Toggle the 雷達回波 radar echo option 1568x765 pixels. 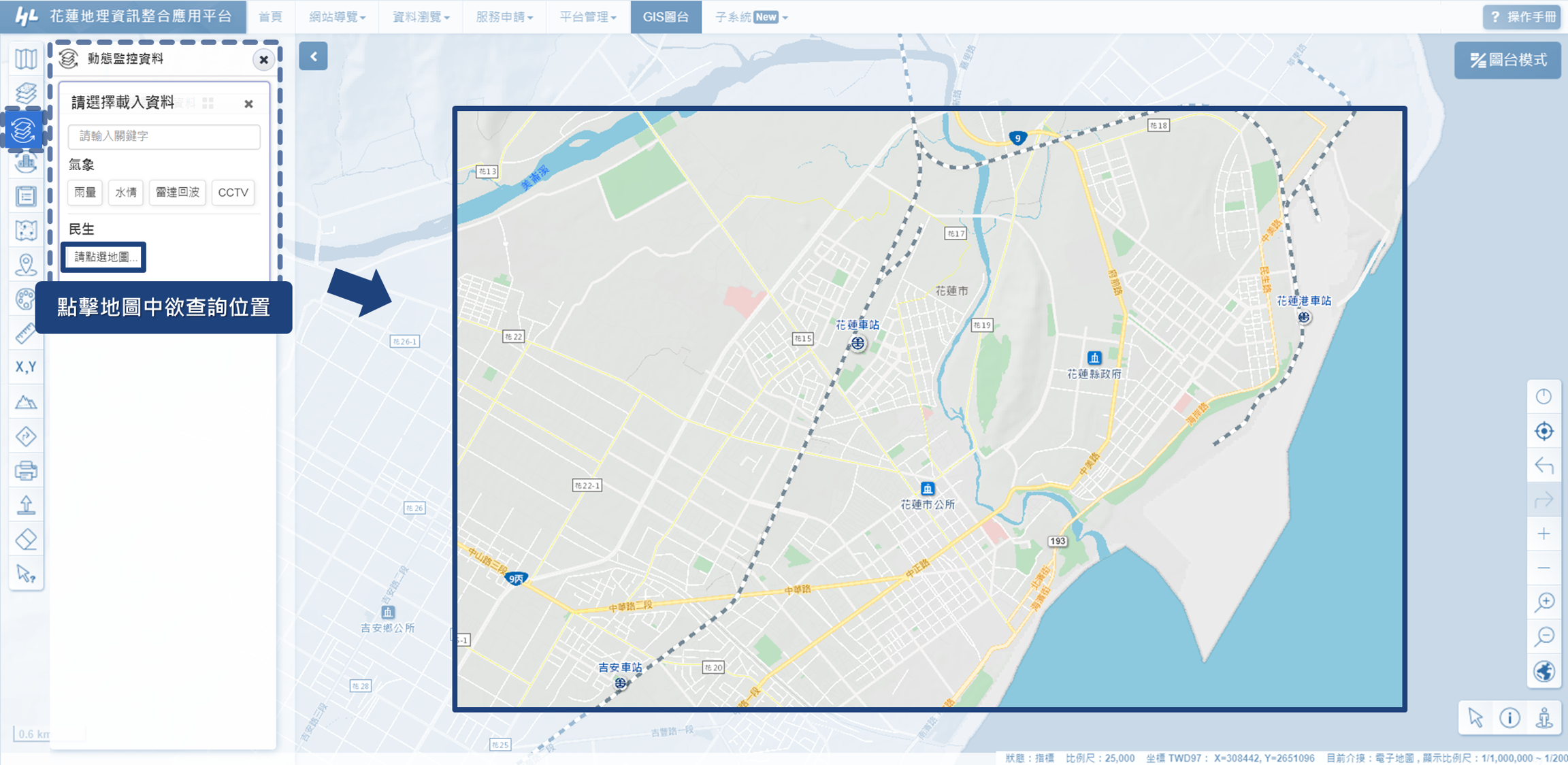[177, 193]
